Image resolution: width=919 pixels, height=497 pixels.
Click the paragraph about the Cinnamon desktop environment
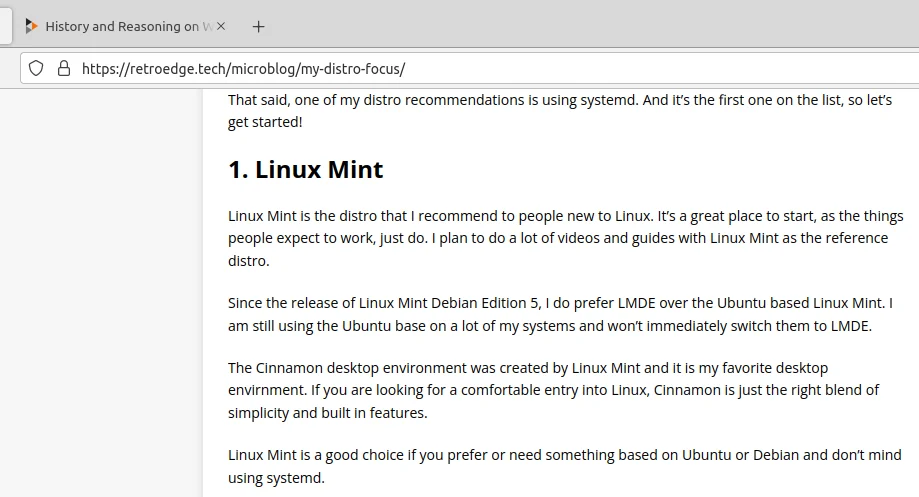tap(553, 390)
